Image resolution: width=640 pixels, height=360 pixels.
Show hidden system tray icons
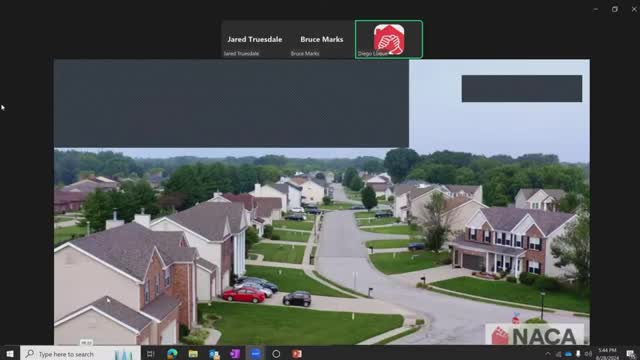pyautogui.click(x=548, y=354)
